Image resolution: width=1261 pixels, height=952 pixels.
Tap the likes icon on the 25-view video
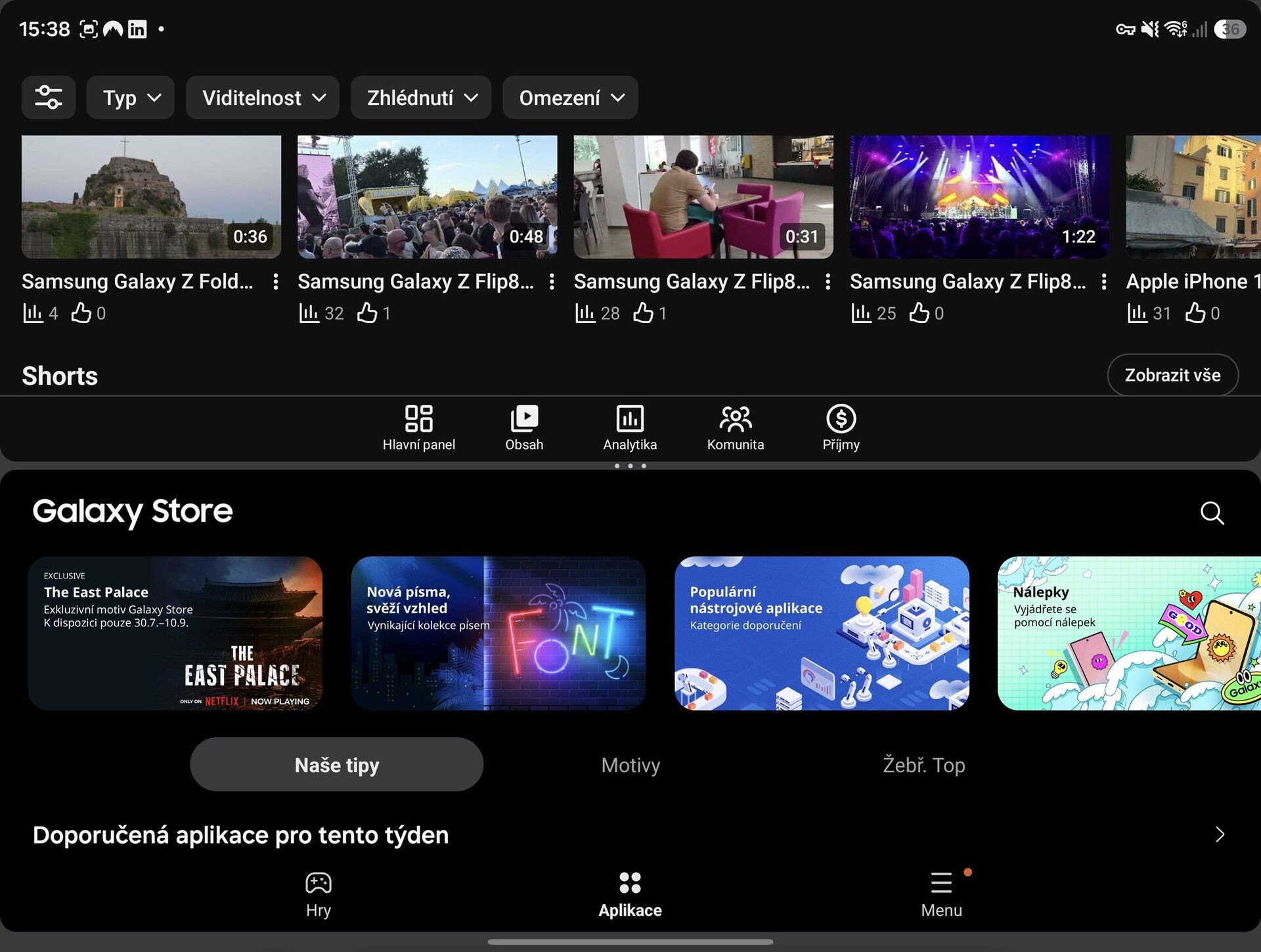[919, 313]
